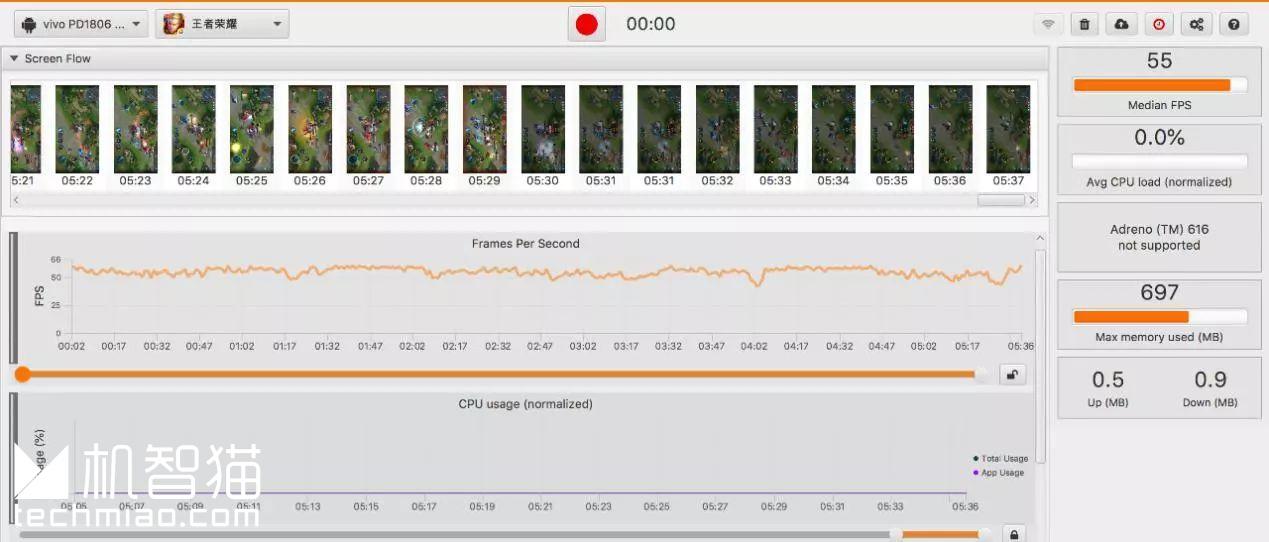Click the 00:00 recording timer
Screen dimensions: 1269x542
point(651,24)
